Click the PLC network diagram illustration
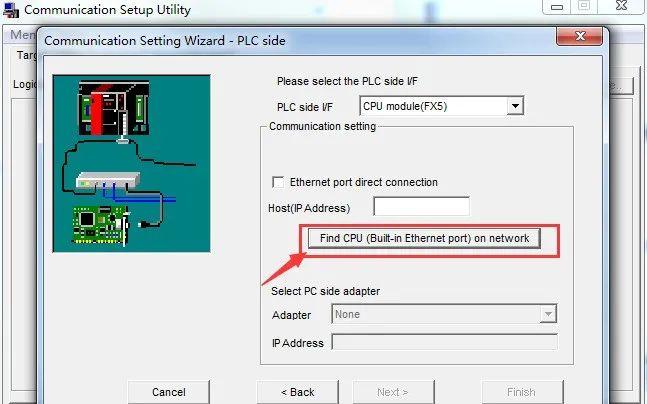Image resolution: width=647 pixels, height=404 pixels. [x=132, y=163]
